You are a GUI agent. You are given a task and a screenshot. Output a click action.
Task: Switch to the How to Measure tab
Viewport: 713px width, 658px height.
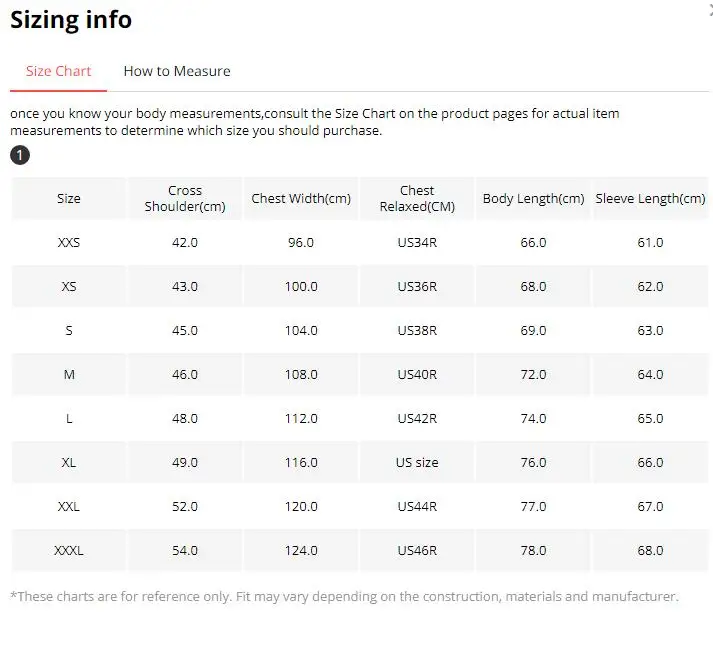(177, 71)
